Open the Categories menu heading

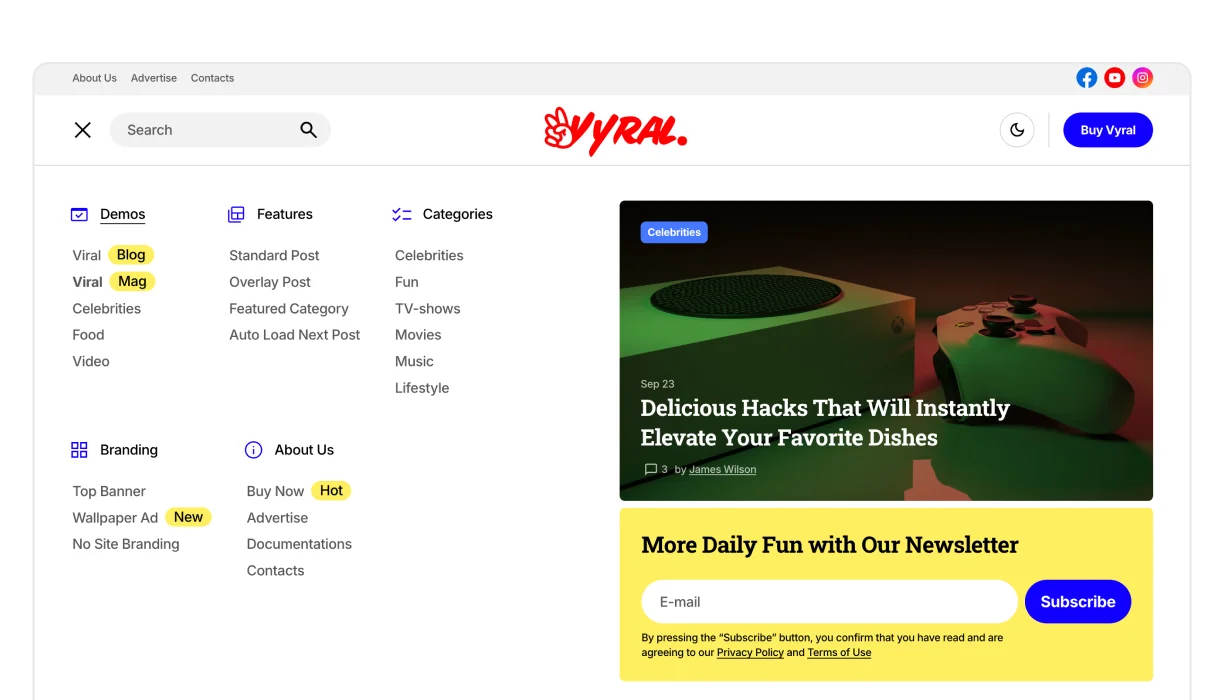(x=458, y=214)
